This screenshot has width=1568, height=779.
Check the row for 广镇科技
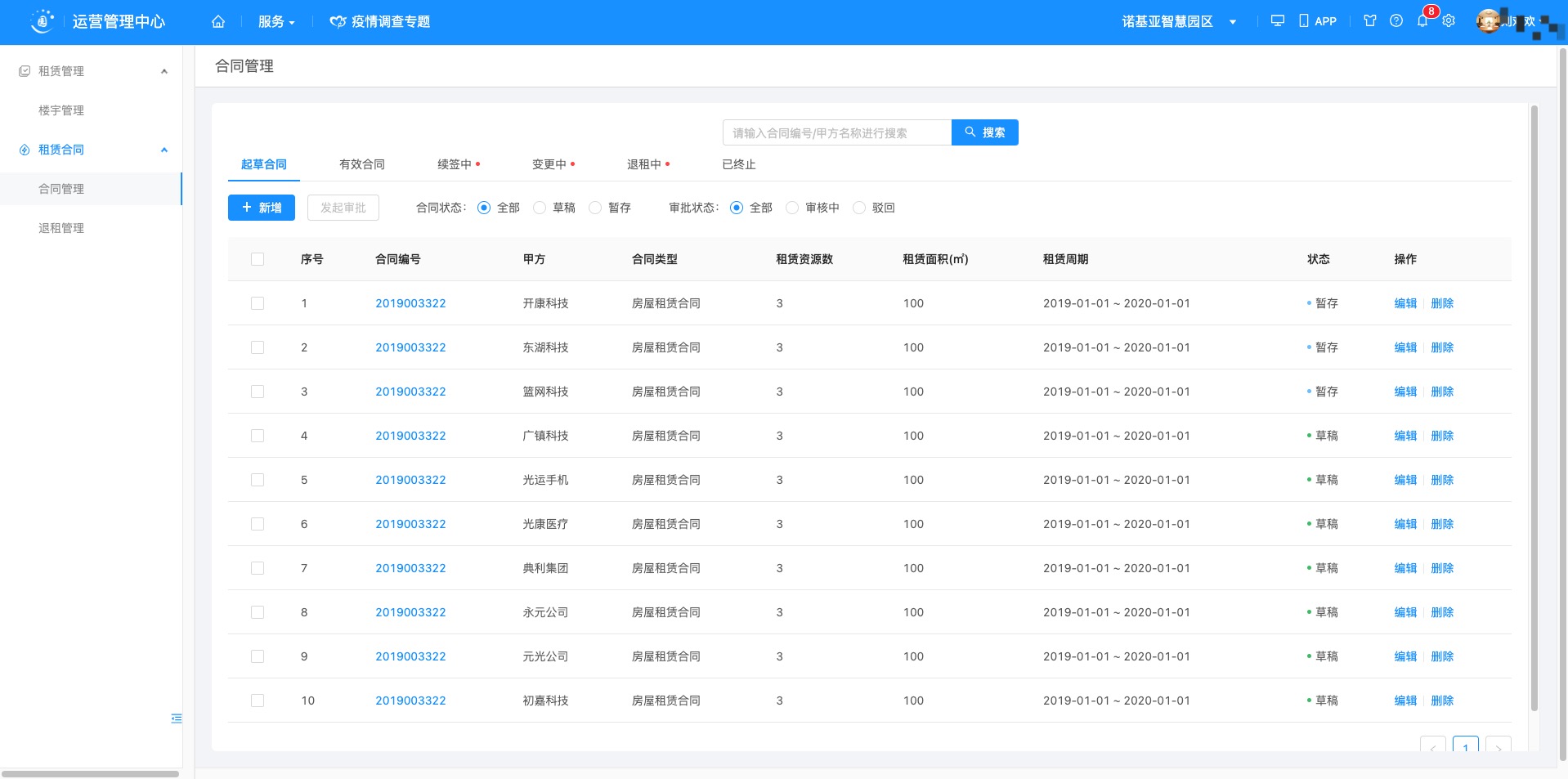point(258,436)
